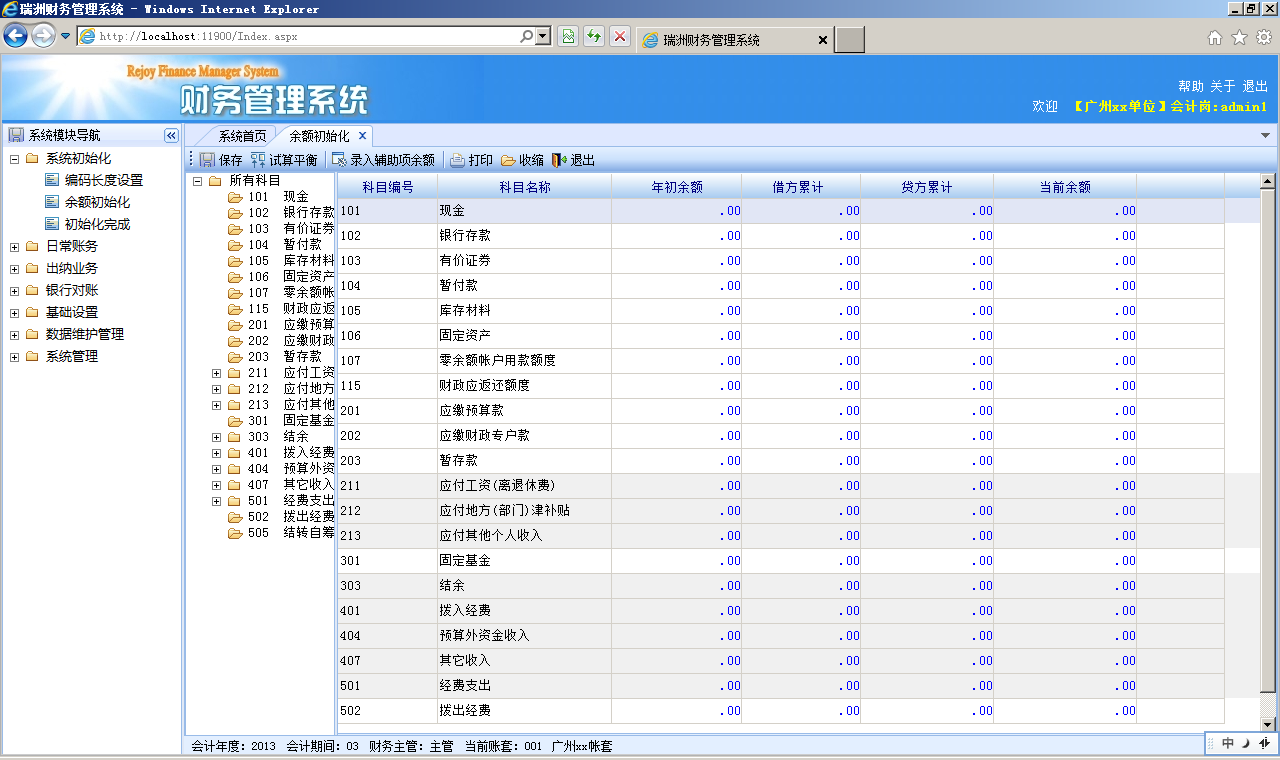Screen dimensions: 1280x760
Task: Open the recent pages dropdown beside forward arrow
Action: tap(66, 36)
